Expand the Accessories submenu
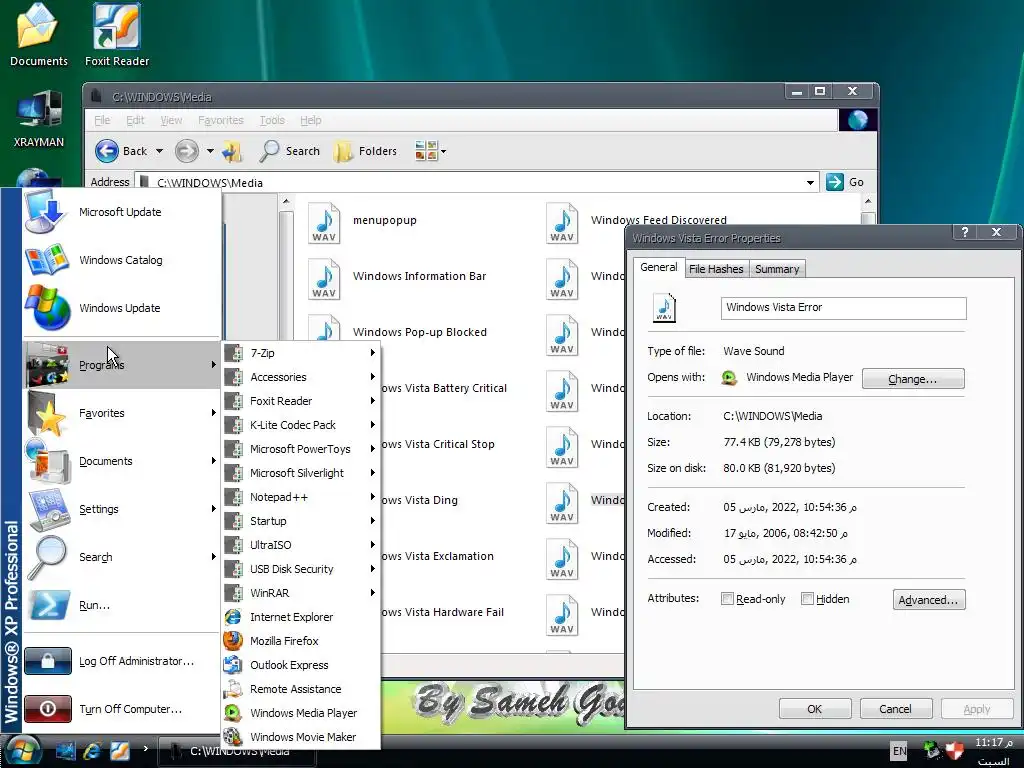Viewport: 1024px width, 768px height. point(301,377)
